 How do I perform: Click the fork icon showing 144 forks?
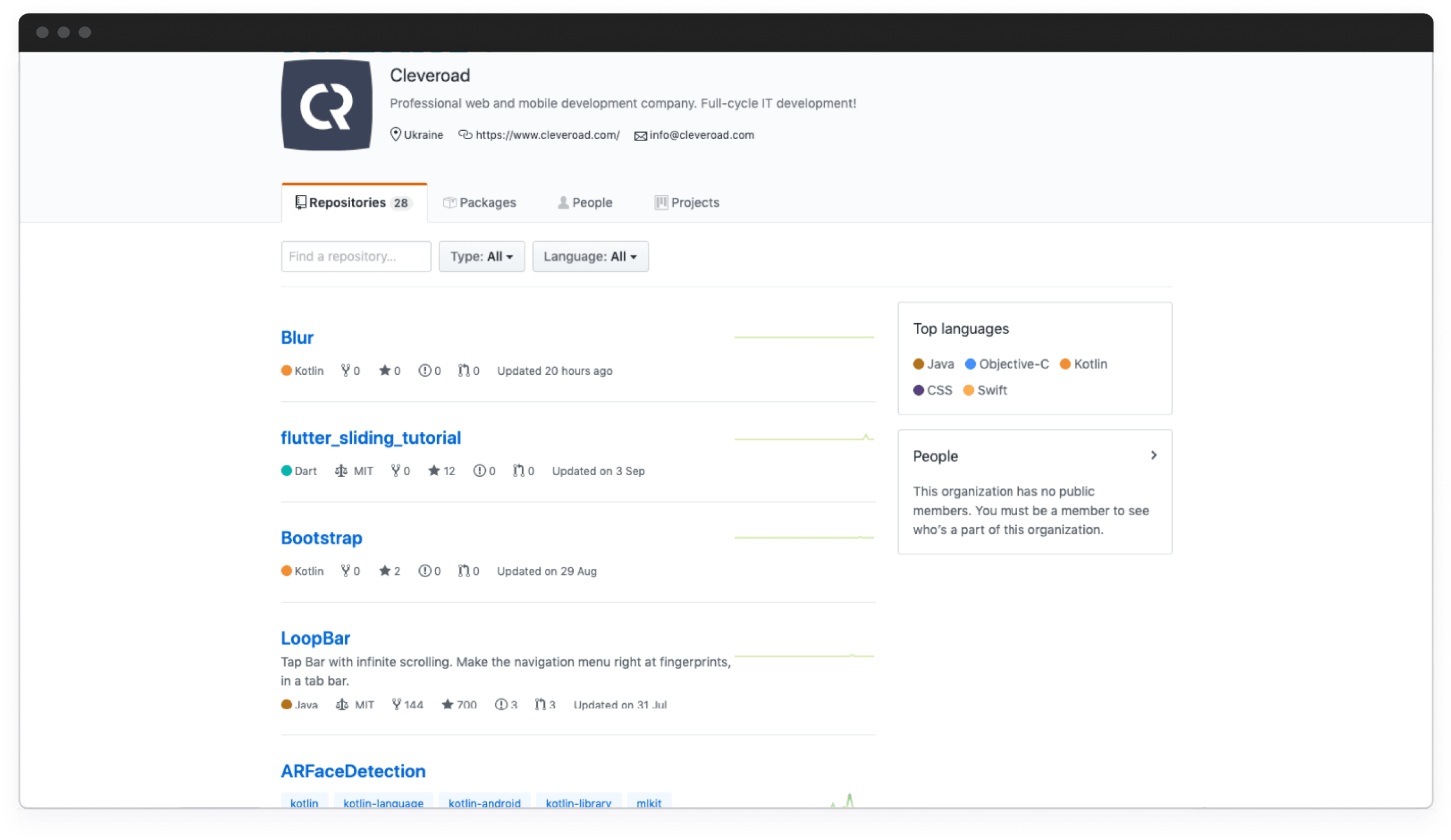397,704
